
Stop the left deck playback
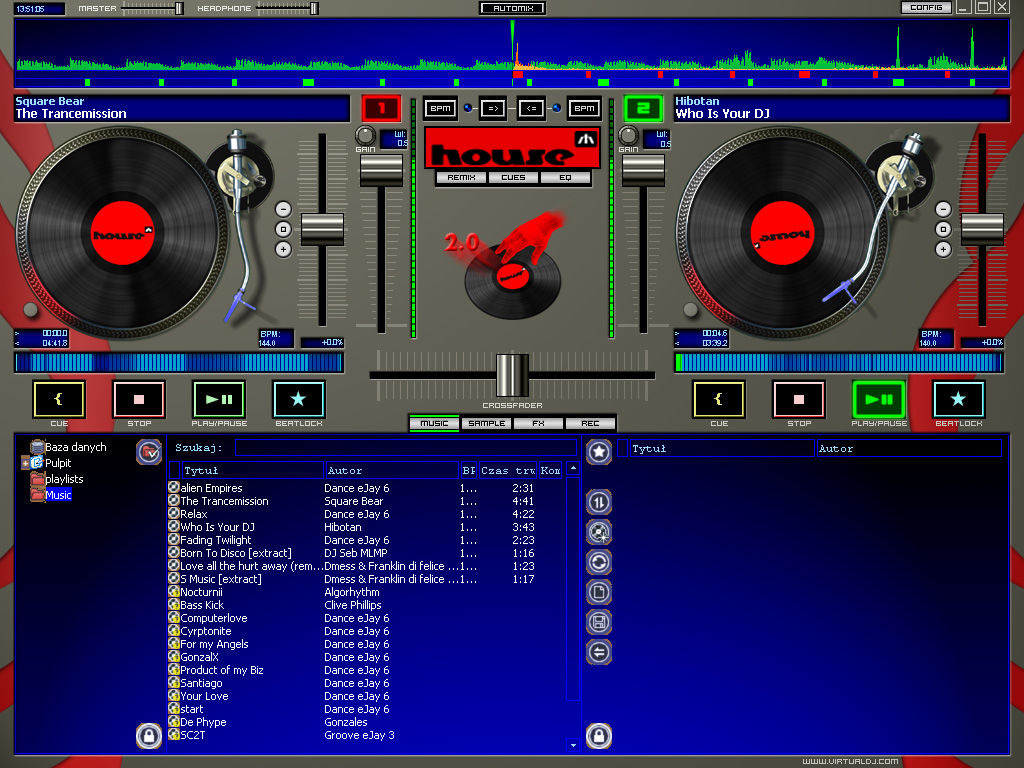138,399
